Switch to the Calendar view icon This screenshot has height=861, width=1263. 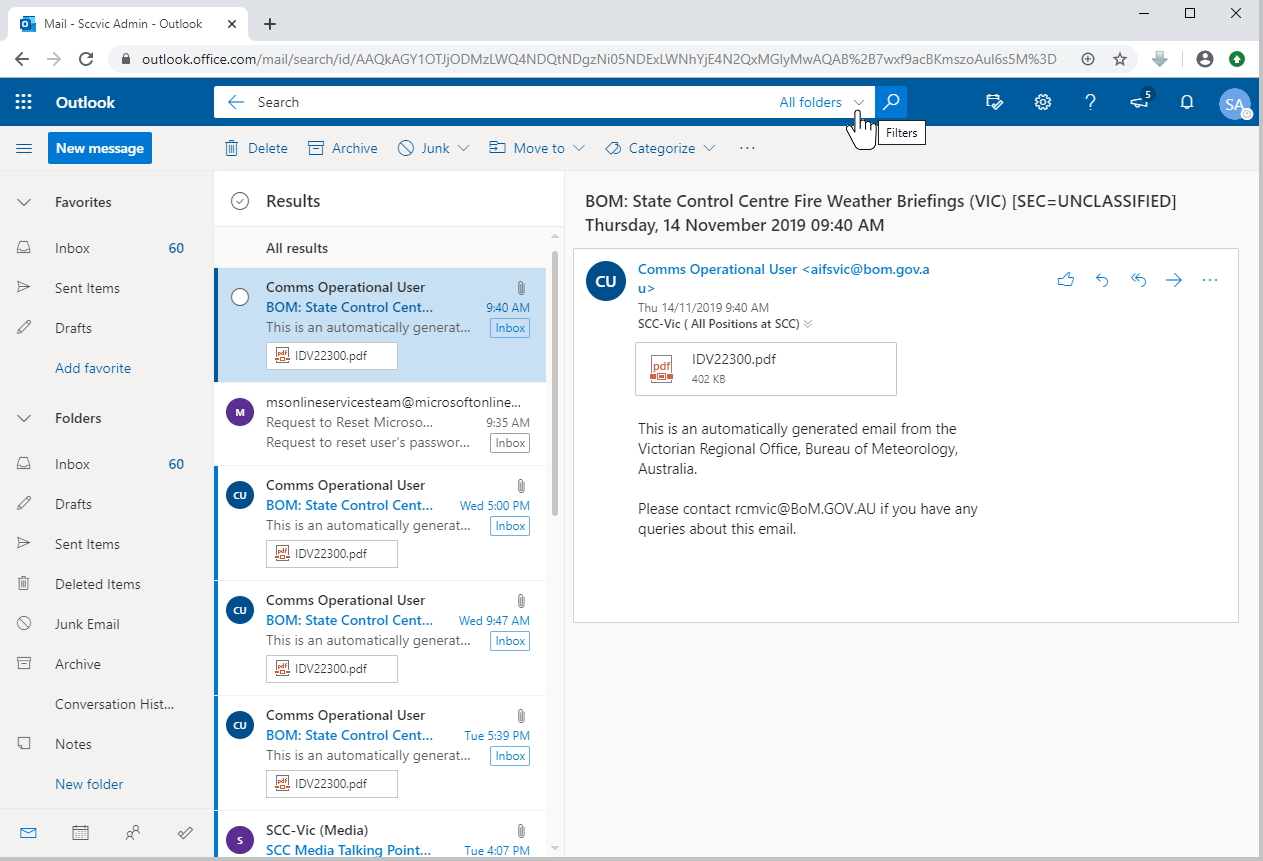pyautogui.click(x=80, y=832)
